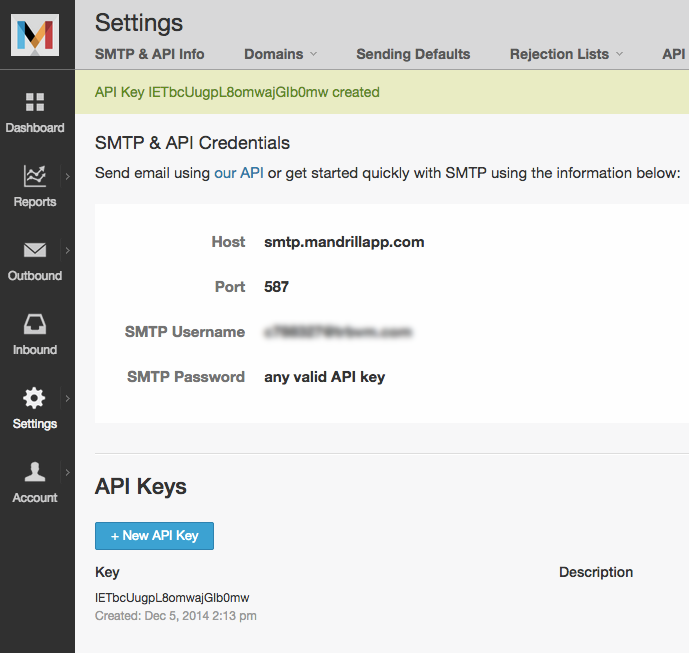Screen dimensions: 689x653
Task: Click the Description column header
Action: [x=596, y=572]
